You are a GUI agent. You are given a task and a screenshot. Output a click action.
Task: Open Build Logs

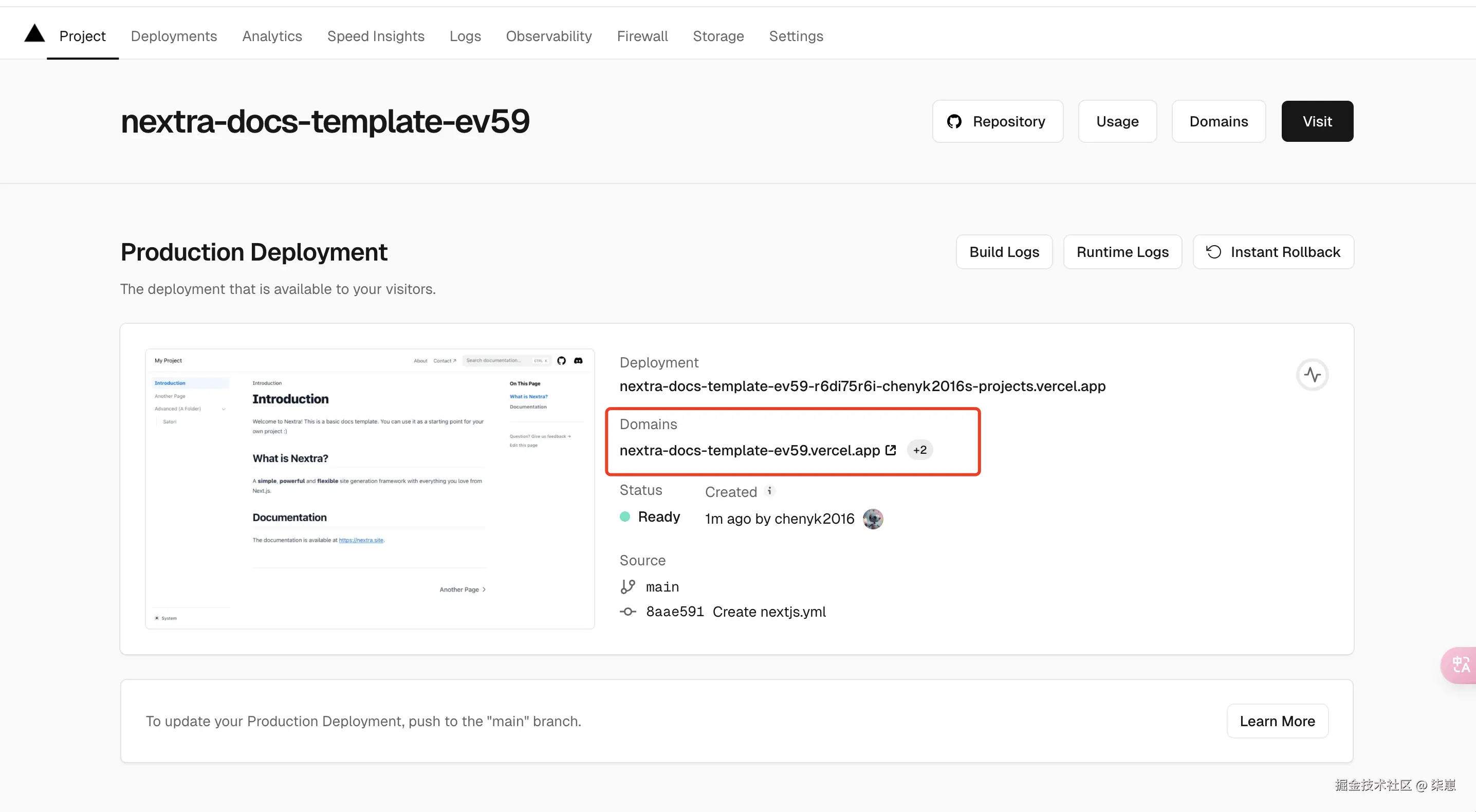1004,252
